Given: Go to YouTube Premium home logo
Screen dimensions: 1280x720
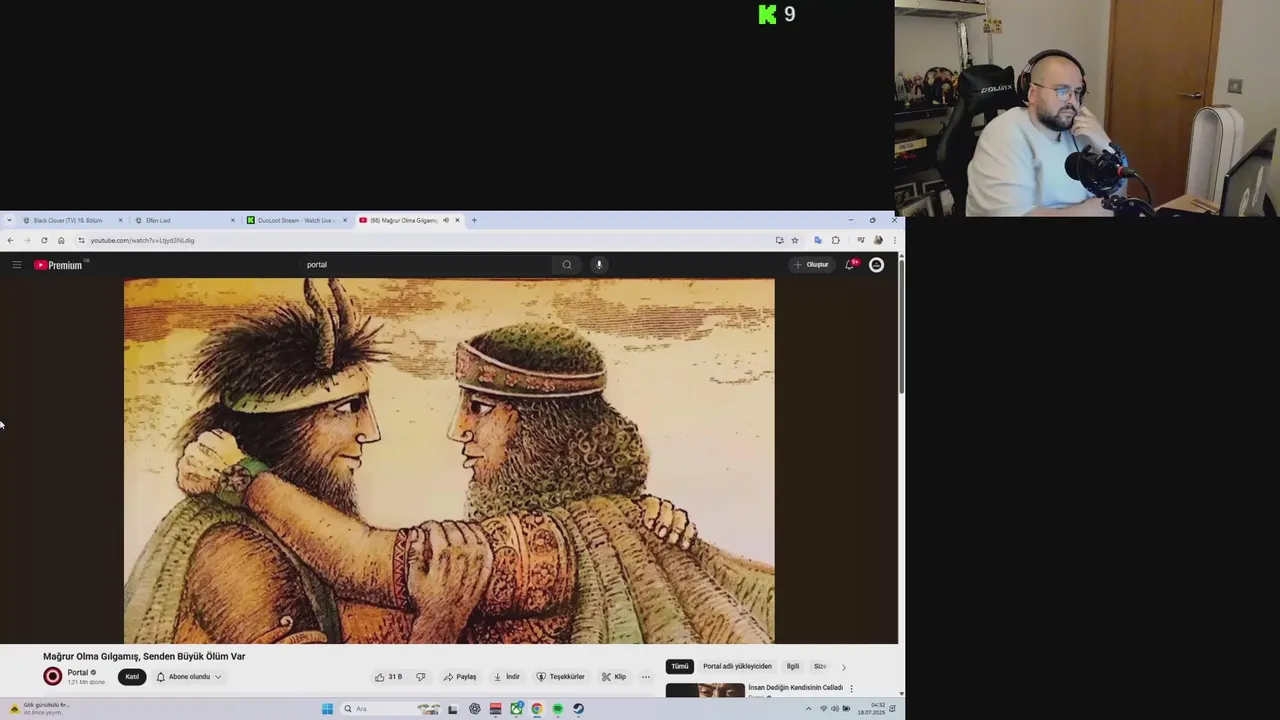Looking at the screenshot, I should pos(60,265).
